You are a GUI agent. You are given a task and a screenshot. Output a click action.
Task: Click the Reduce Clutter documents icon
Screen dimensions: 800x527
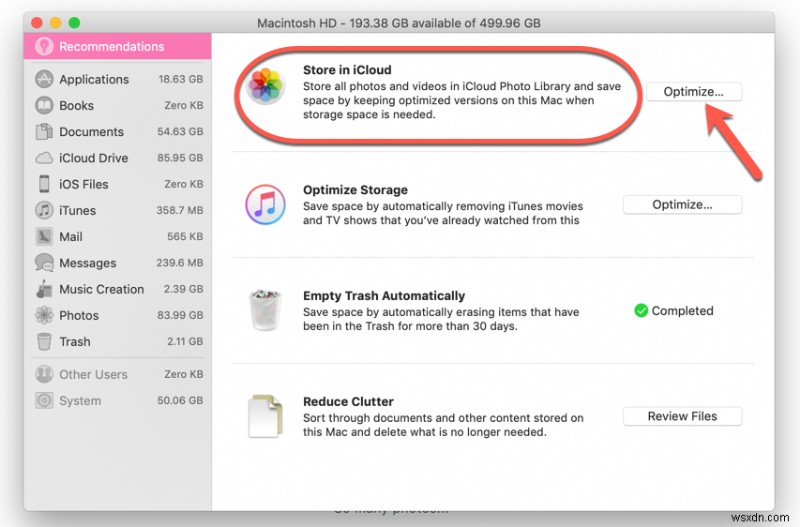tap(265, 416)
